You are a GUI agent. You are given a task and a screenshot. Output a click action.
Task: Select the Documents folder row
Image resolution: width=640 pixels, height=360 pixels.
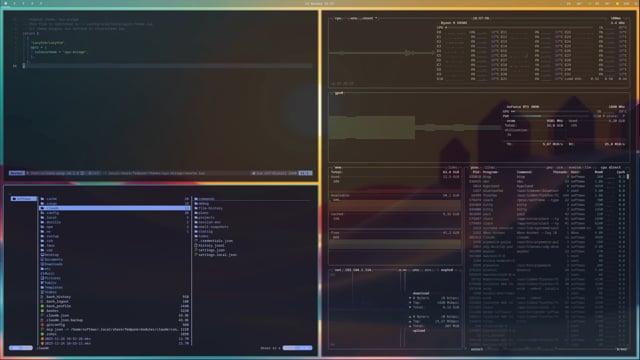pyautogui.click(x=115, y=260)
